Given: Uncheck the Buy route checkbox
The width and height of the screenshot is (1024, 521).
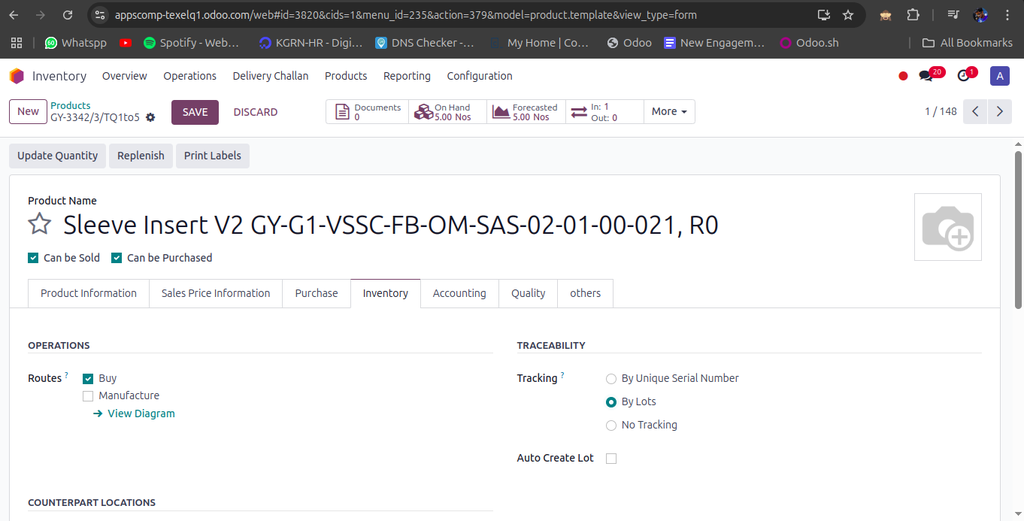Looking at the screenshot, I should pyautogui.click(x=88, y=379).
